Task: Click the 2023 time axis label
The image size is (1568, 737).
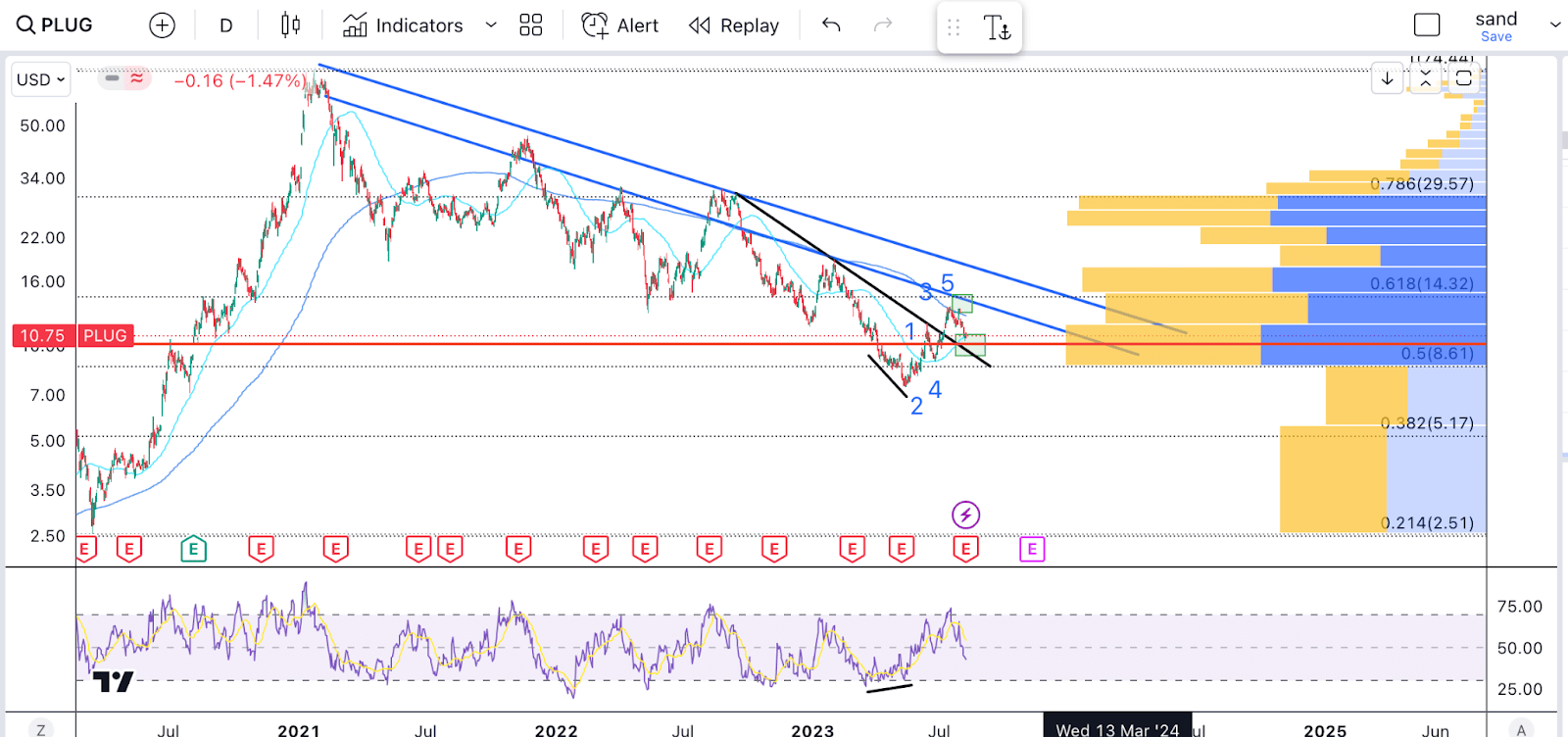Action: tap(812, 730)
